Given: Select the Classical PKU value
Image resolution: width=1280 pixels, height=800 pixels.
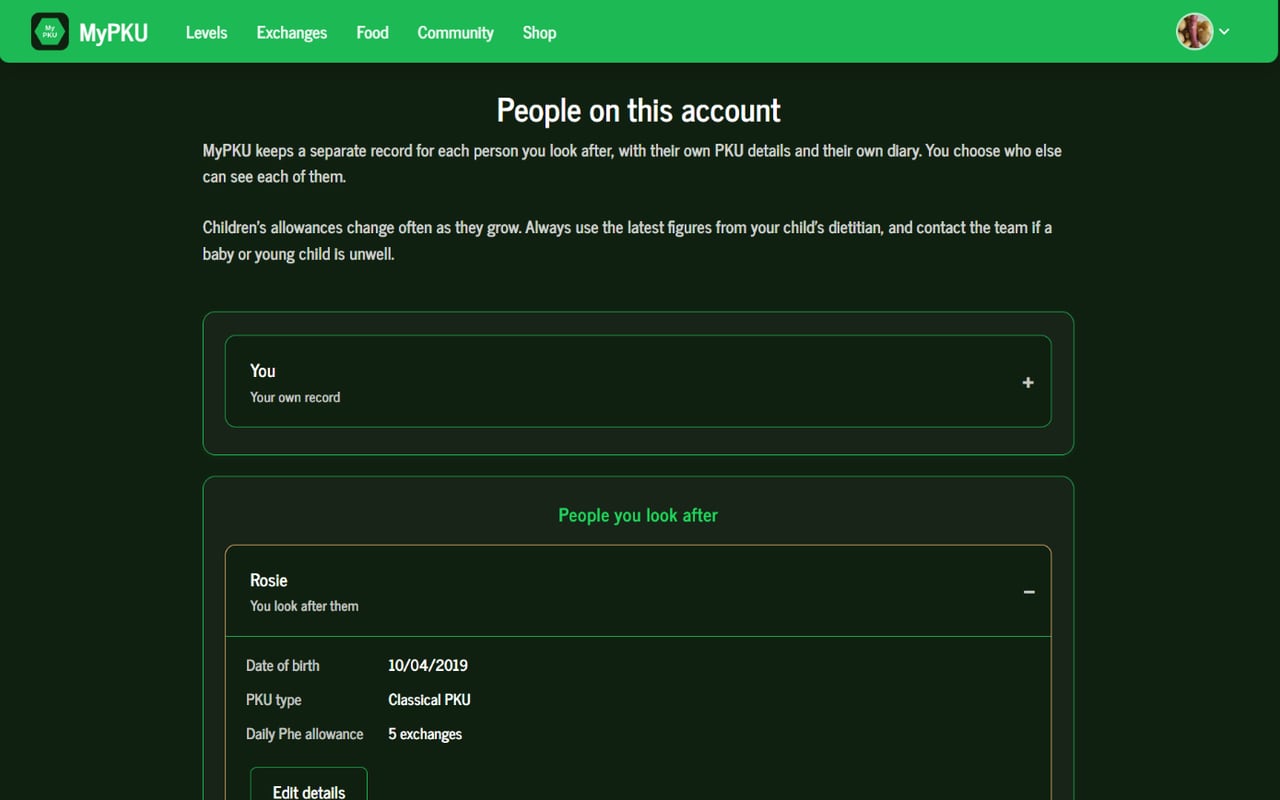Looking at the screenshot, I should [x=429, y=700].
